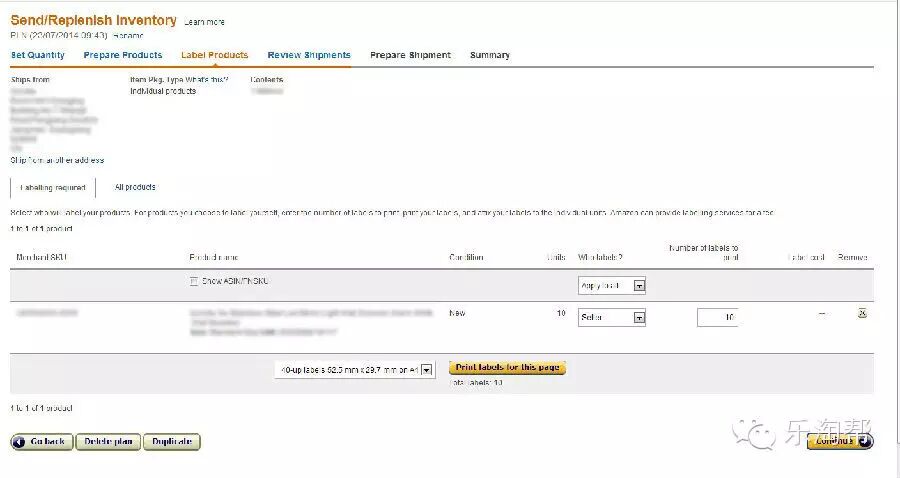Screen dimensions: 900x478
Task: Go to the Prepare Products tab
Action: (x=123, y=55)
